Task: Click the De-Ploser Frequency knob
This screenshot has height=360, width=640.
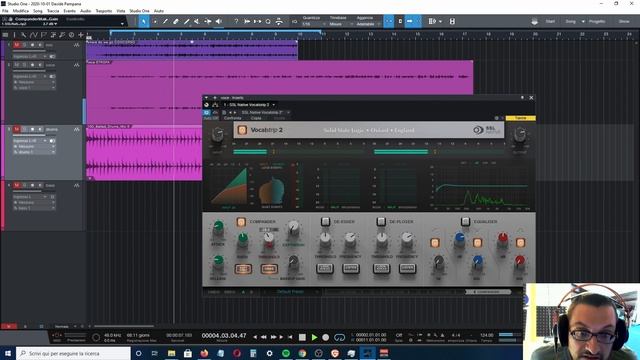Action: pos(407,238)
